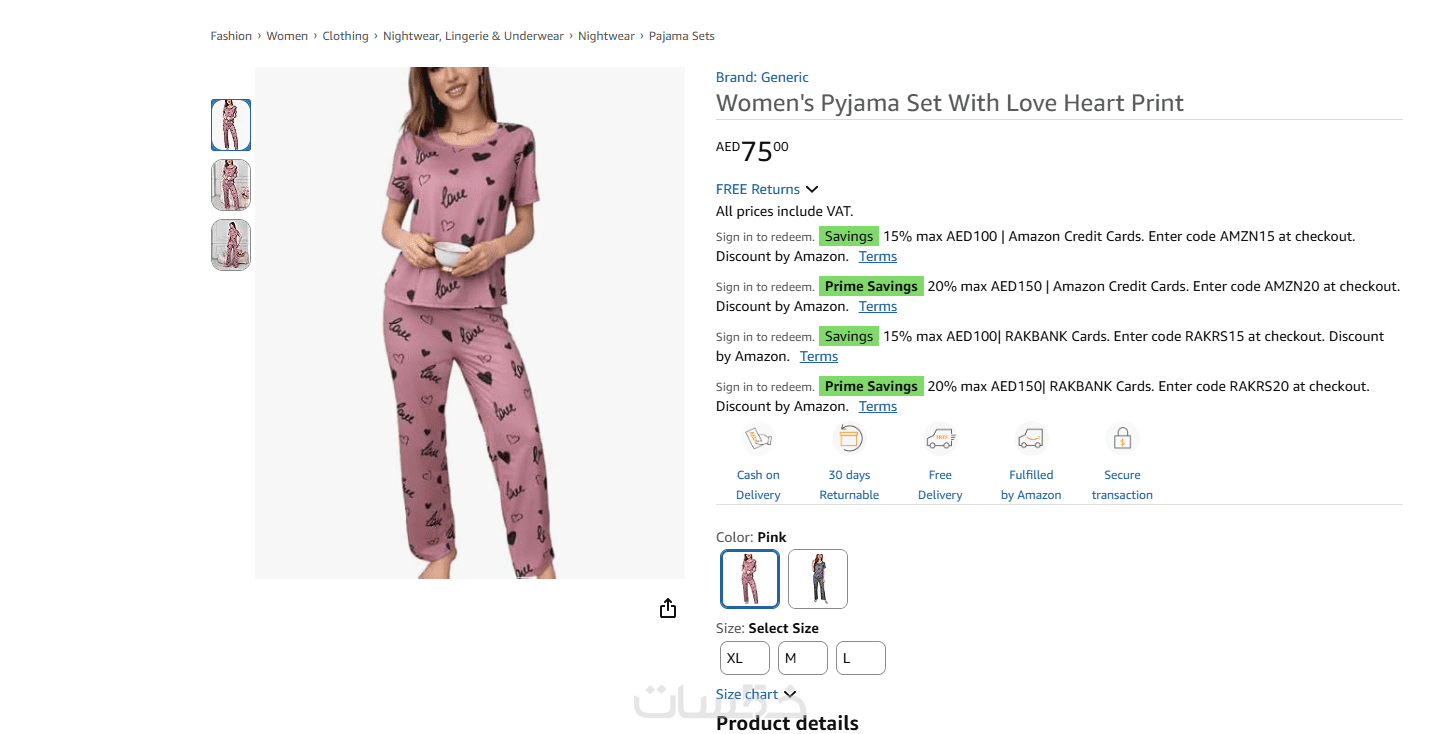Click the 30 days Returnable icon
Image resolution: width=1442 pixels, height=734 pixels.
[x=849, y=439]
